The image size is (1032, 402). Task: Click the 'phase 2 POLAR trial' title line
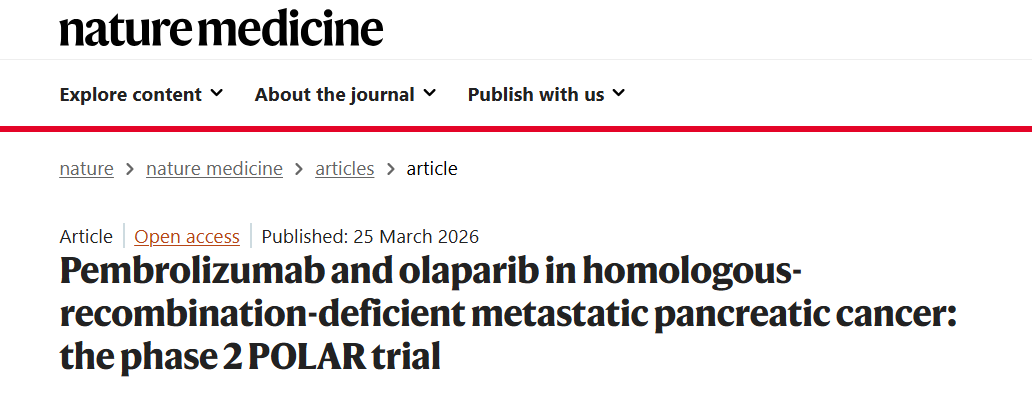250,357
